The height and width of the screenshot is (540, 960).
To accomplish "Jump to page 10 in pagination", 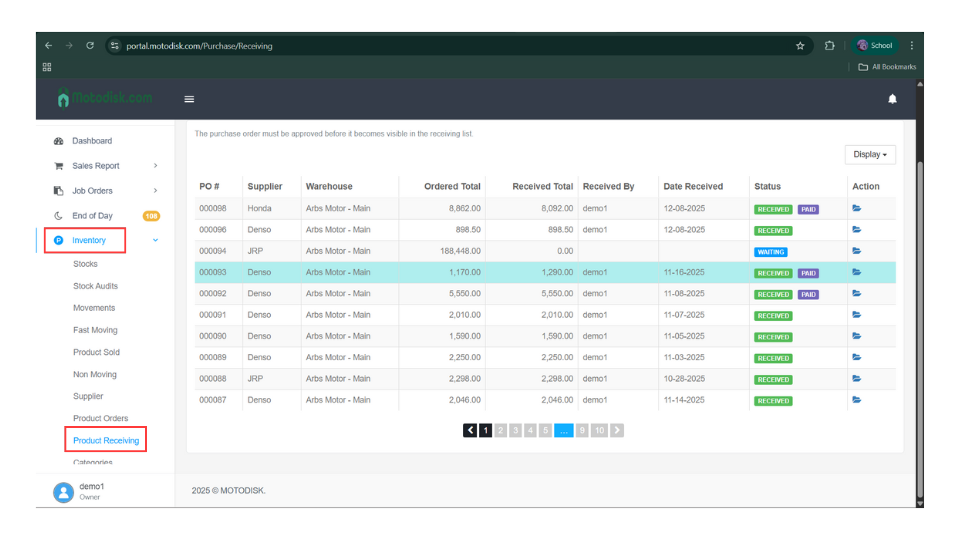I will coord(599,430).
